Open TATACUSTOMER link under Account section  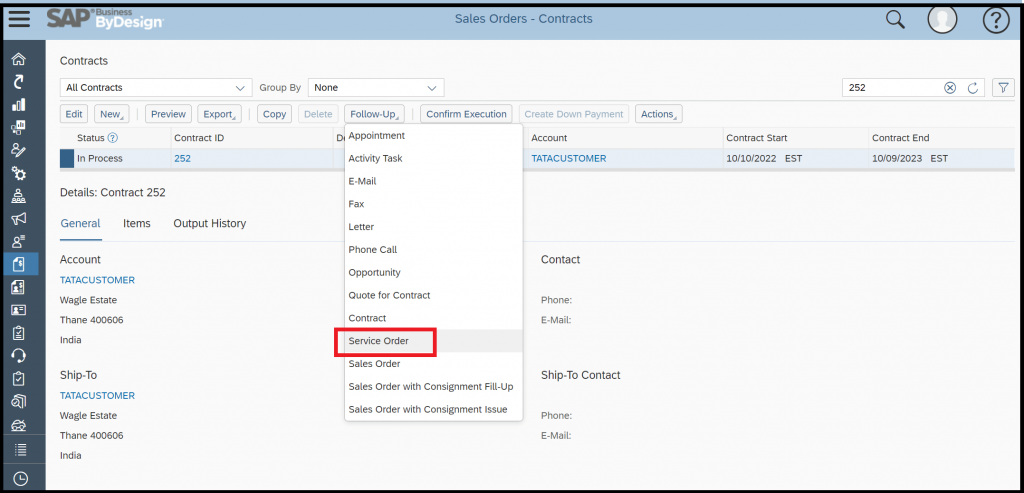pos(97,280)
